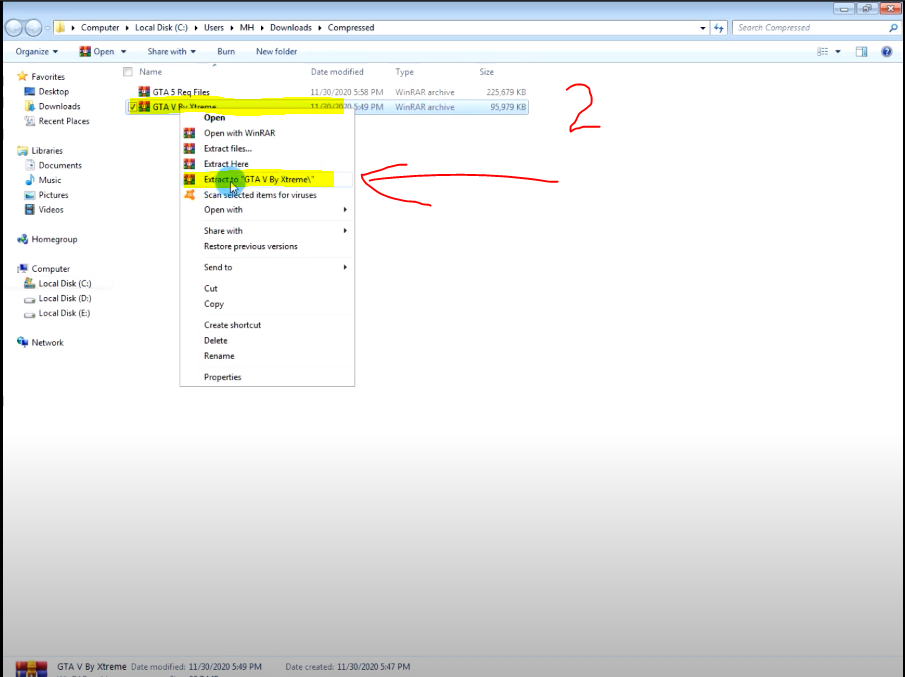Viewport: 905px width, 677px height.
Task: Choose Extract to "GTA V By Xtreme\"
Action: click(259, 179)
